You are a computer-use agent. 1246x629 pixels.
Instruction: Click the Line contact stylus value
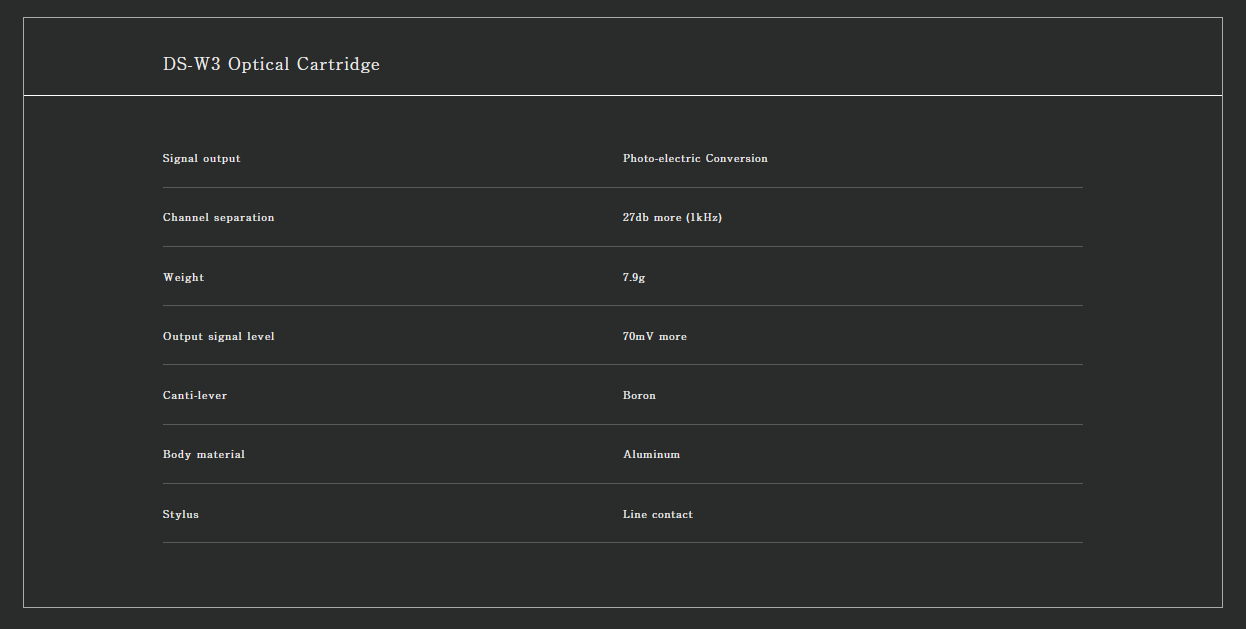657,514
